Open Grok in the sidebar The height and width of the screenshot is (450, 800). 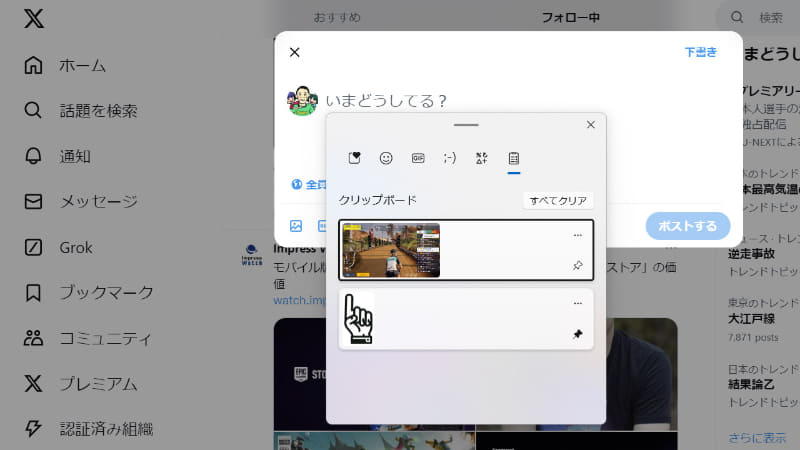[58, 247]
